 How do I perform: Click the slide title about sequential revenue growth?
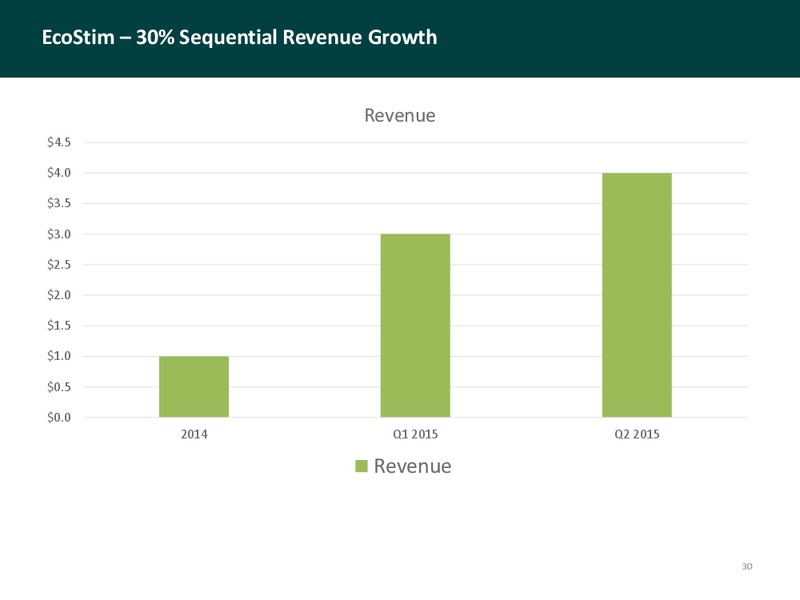239,38
